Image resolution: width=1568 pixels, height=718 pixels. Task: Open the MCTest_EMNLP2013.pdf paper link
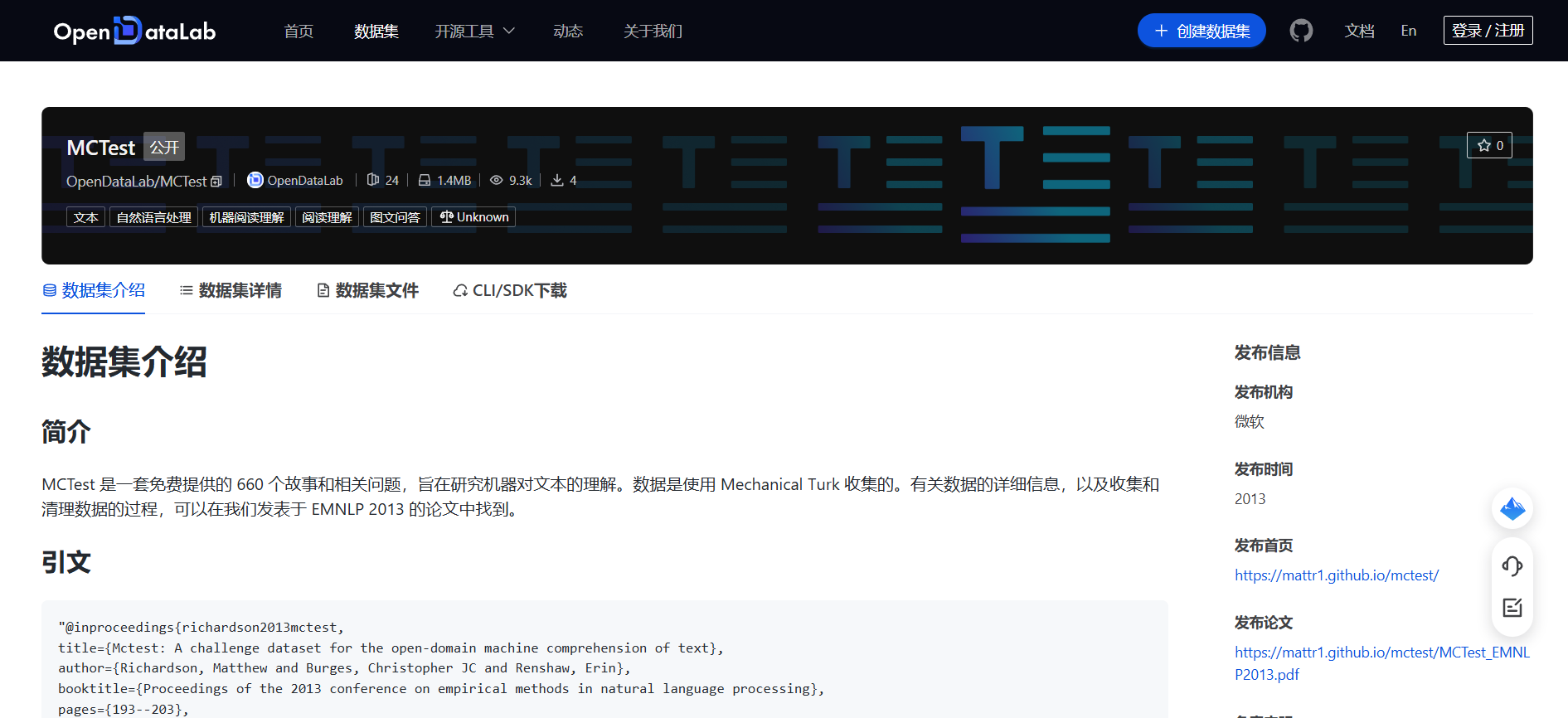click(x=1382, y=663)
